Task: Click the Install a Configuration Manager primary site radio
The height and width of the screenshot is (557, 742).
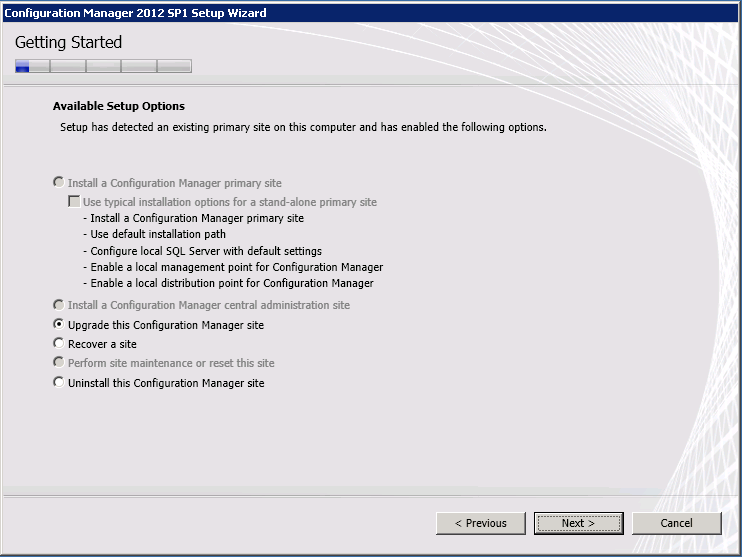Action: click(59, 184)
